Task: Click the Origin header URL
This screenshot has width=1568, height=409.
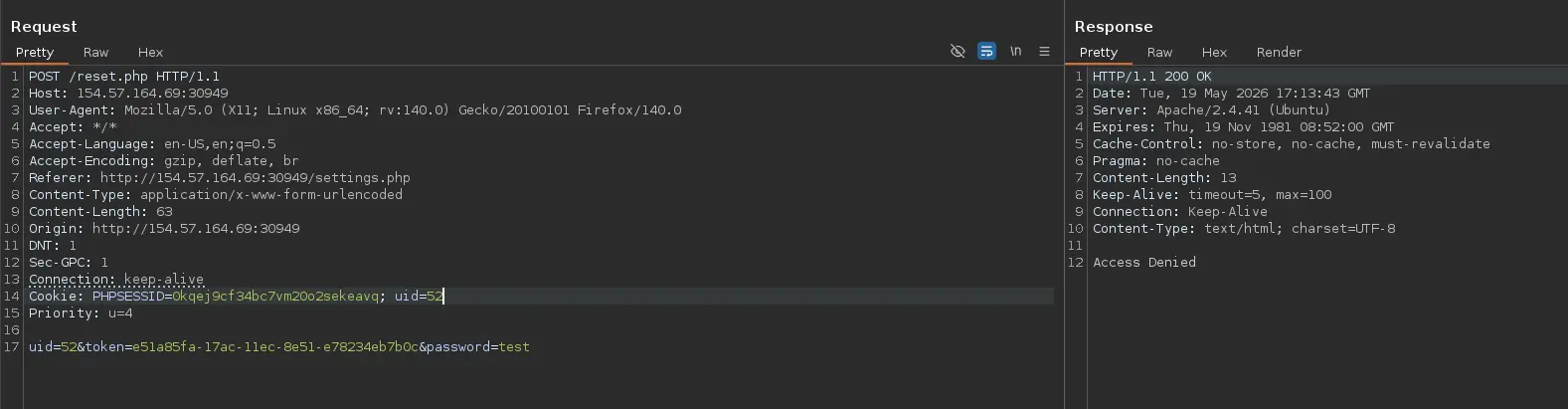Action: pyautogui.click(x=196, y=229)
